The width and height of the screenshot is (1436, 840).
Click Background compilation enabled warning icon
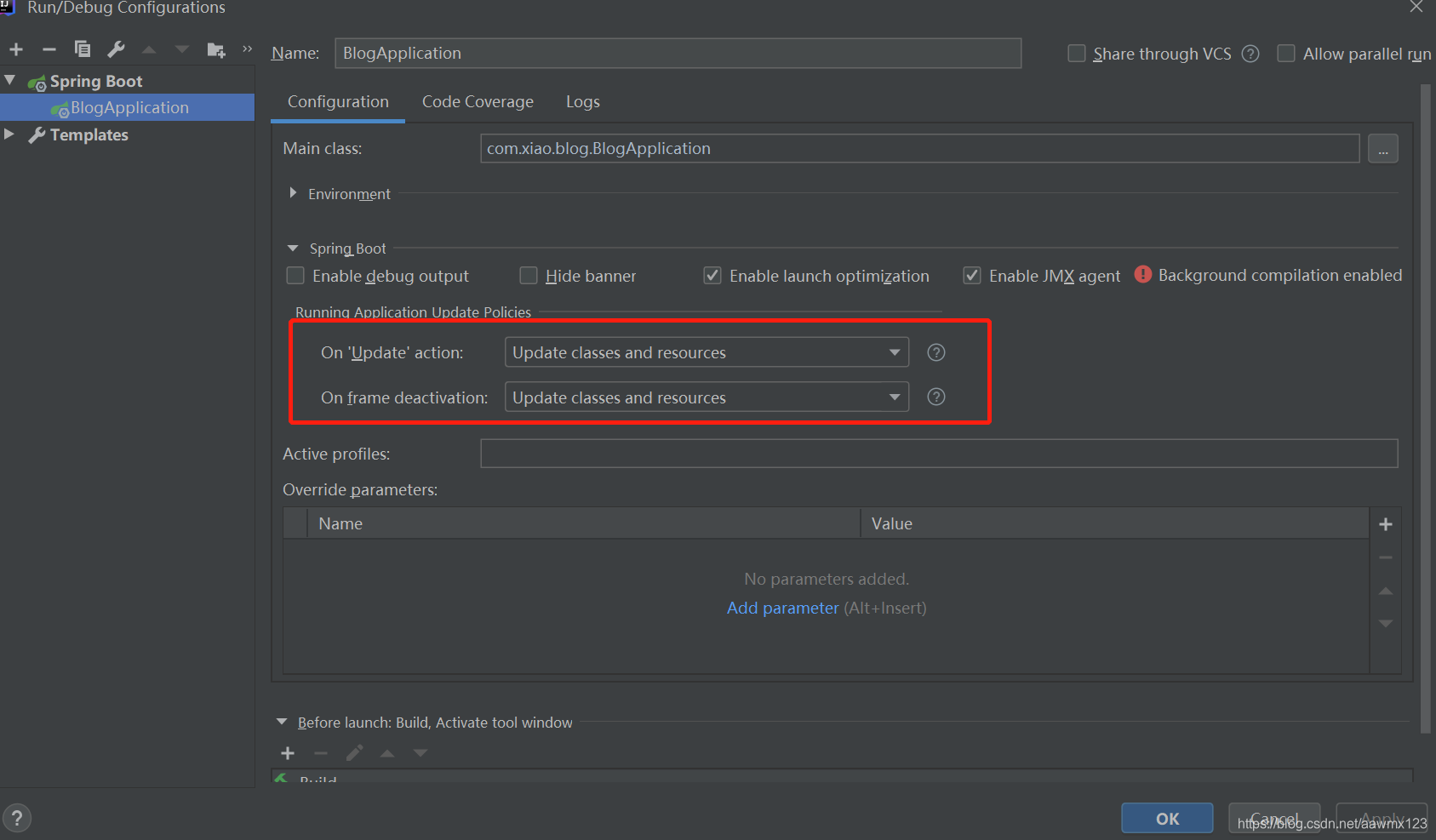(1143, 274)
